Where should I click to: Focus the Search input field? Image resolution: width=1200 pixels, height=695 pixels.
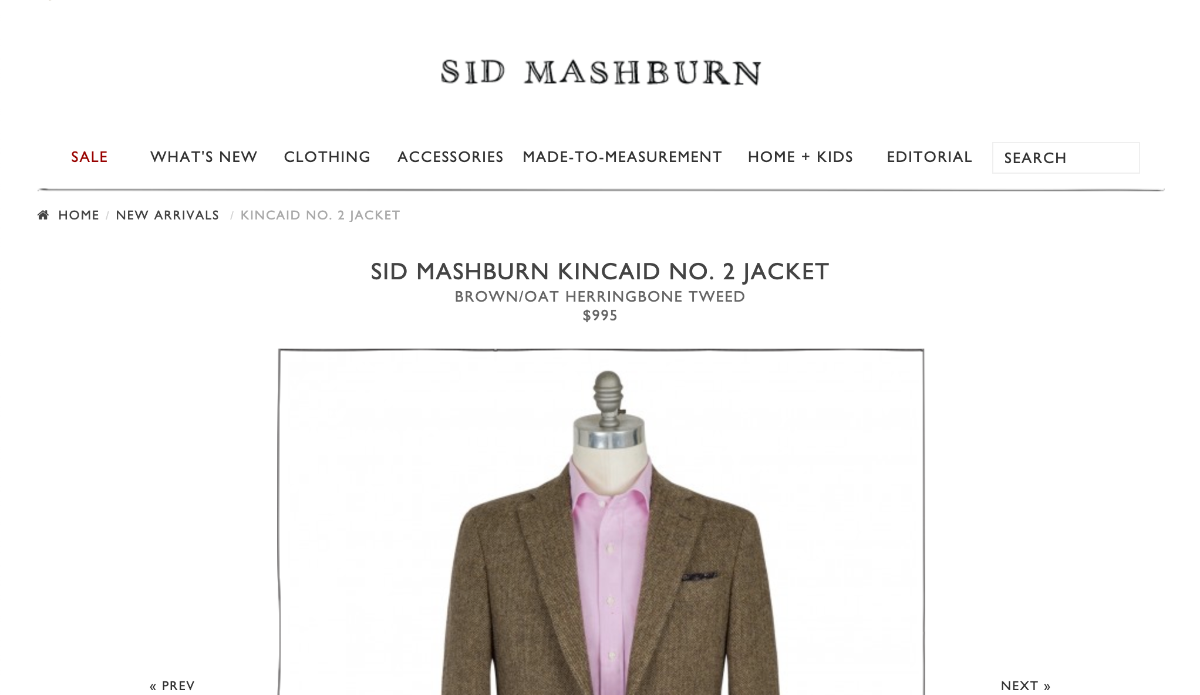(1065, 158)
